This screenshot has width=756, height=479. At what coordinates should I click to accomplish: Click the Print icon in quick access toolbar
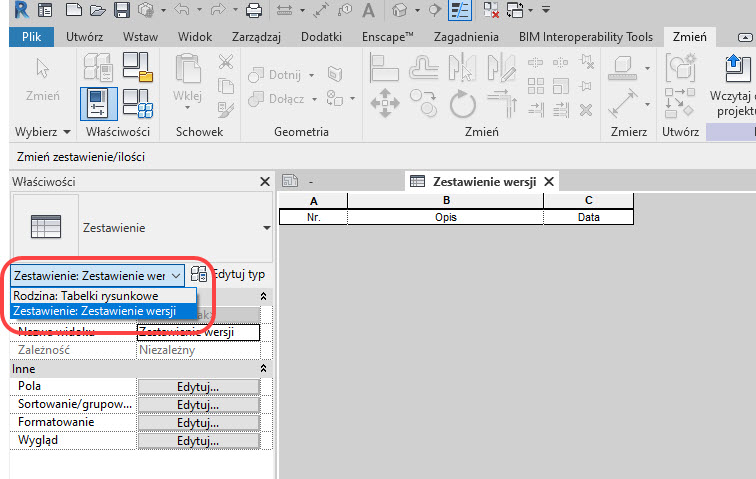pyautogui.click(x=254, y=11)
